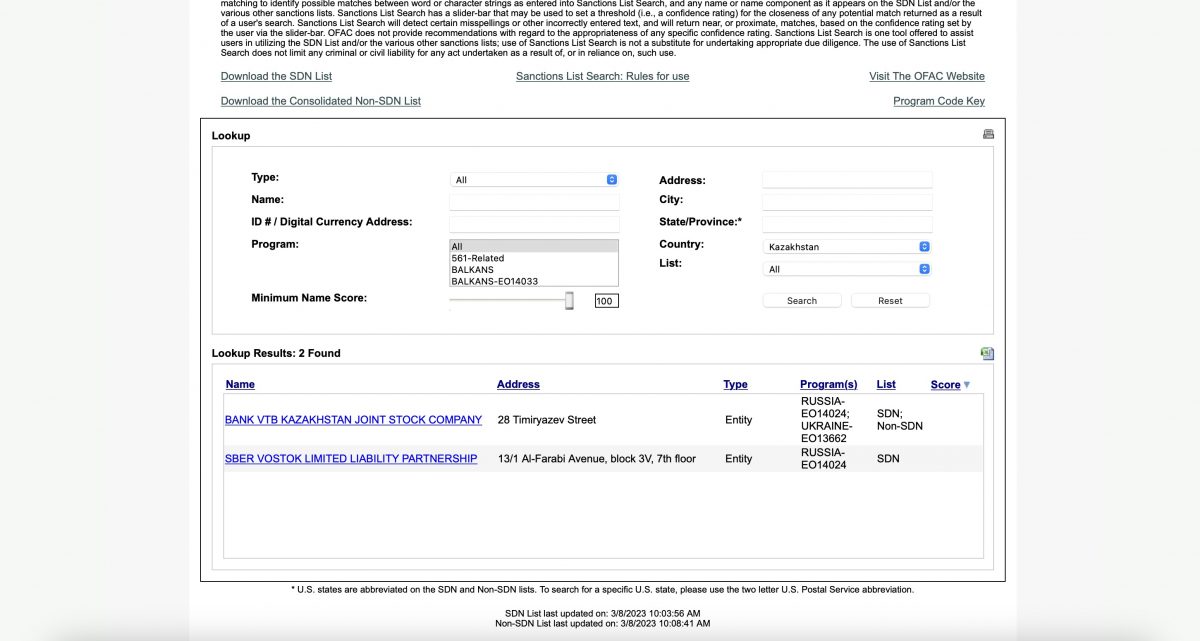Image resolution: width=1200 pixels, height=641 pixels.
Task: Click 'Entity' type in BANK VTB row
Action: 739,420
